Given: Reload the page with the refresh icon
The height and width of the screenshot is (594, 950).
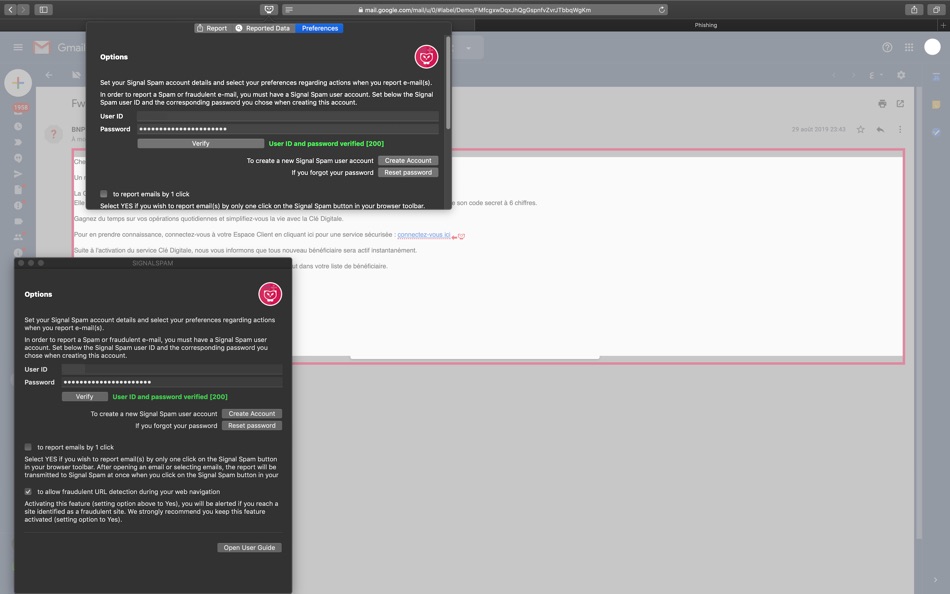Looking at the screenshot, I should pyautogui.click(x=662, y=10).
